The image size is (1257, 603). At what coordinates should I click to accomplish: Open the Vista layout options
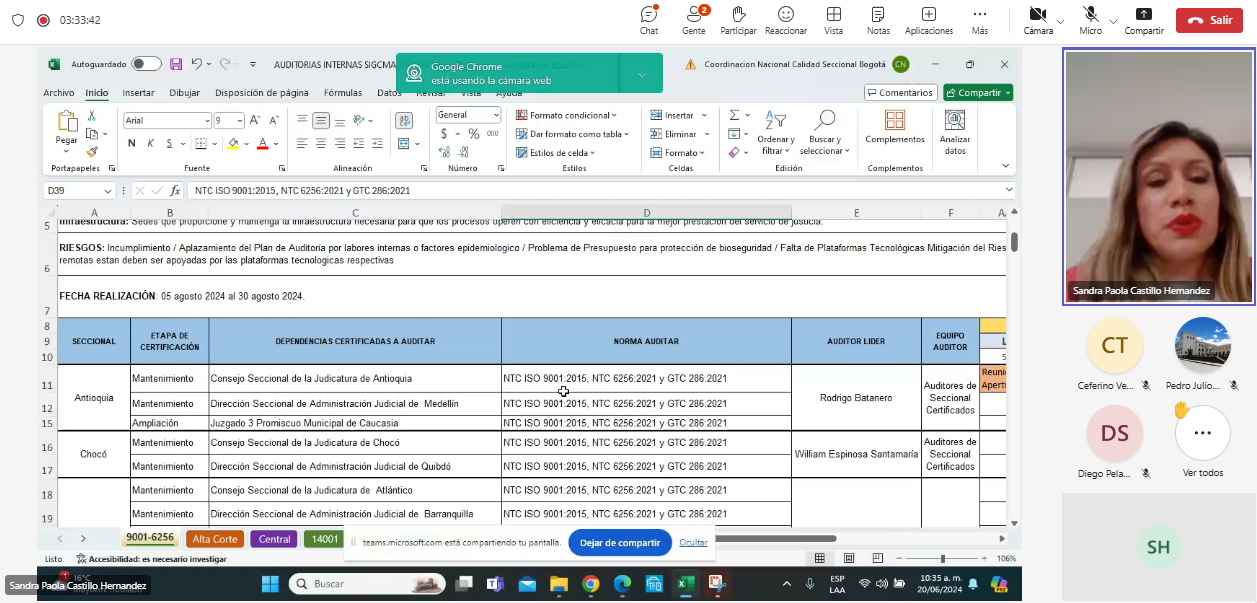pyautogui.click(x=833, y=20)
